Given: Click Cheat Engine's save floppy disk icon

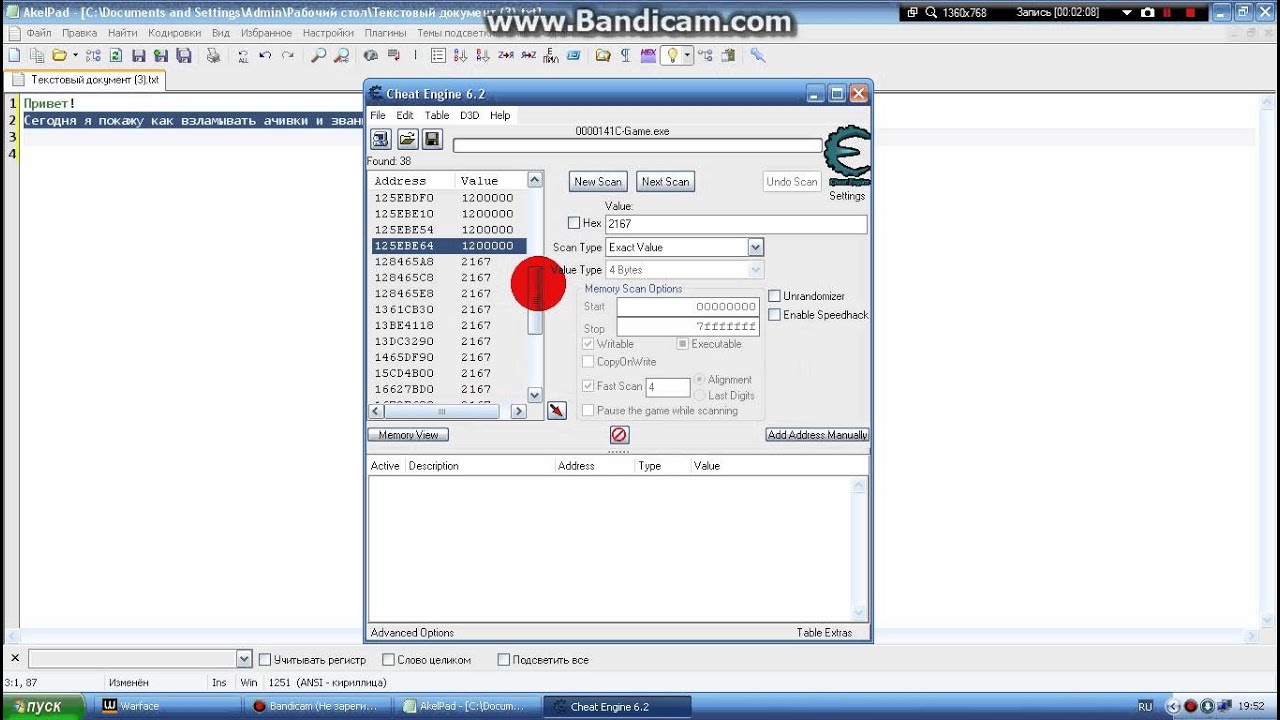Looking at the screenshot, I should pos(432,139).
